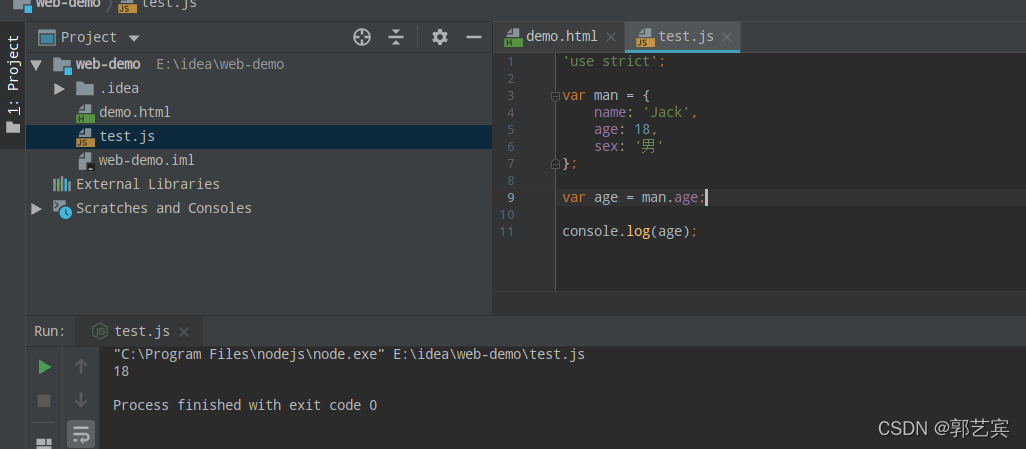
Task: Expand the .idea folder arrow
Action: (x=59, y=88)
